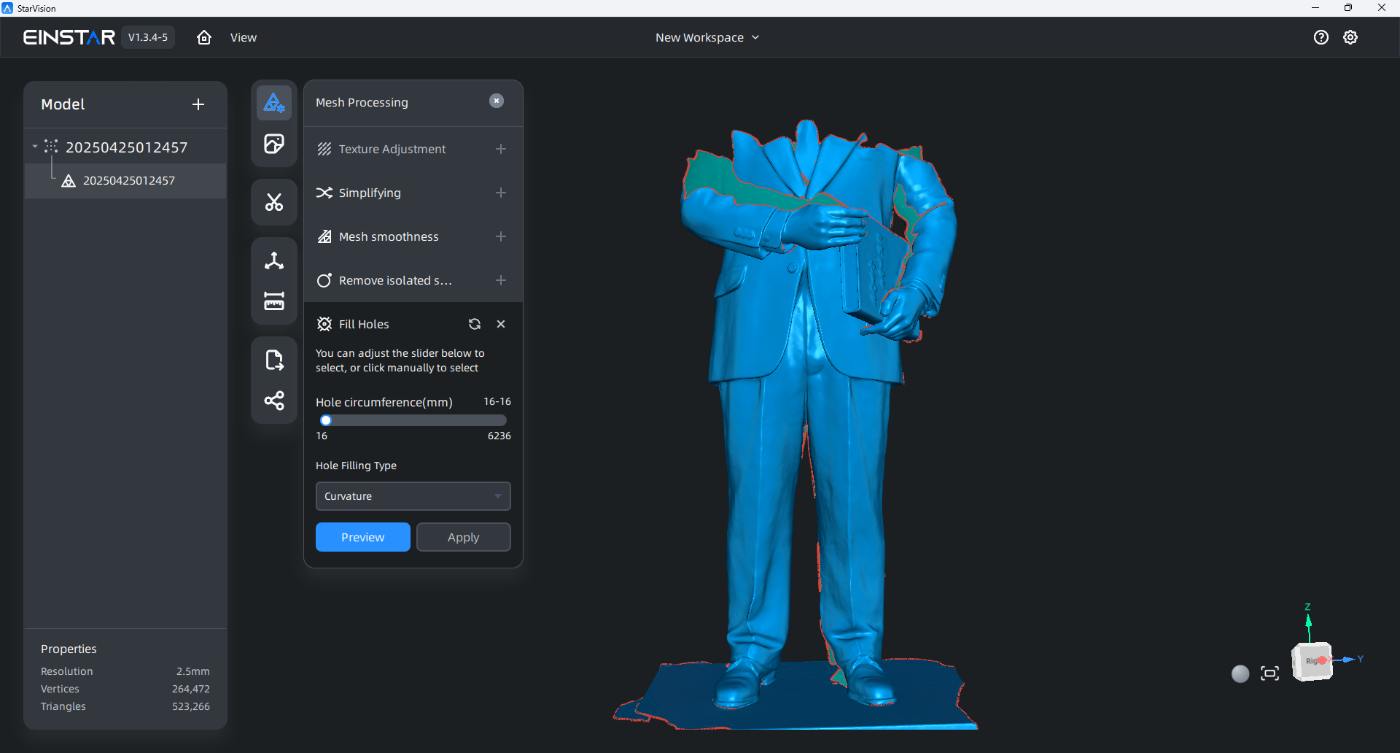The image size is (1400, 753).
Task: Click the Vertices 264,472 value
Action: (x=191, y=689)
